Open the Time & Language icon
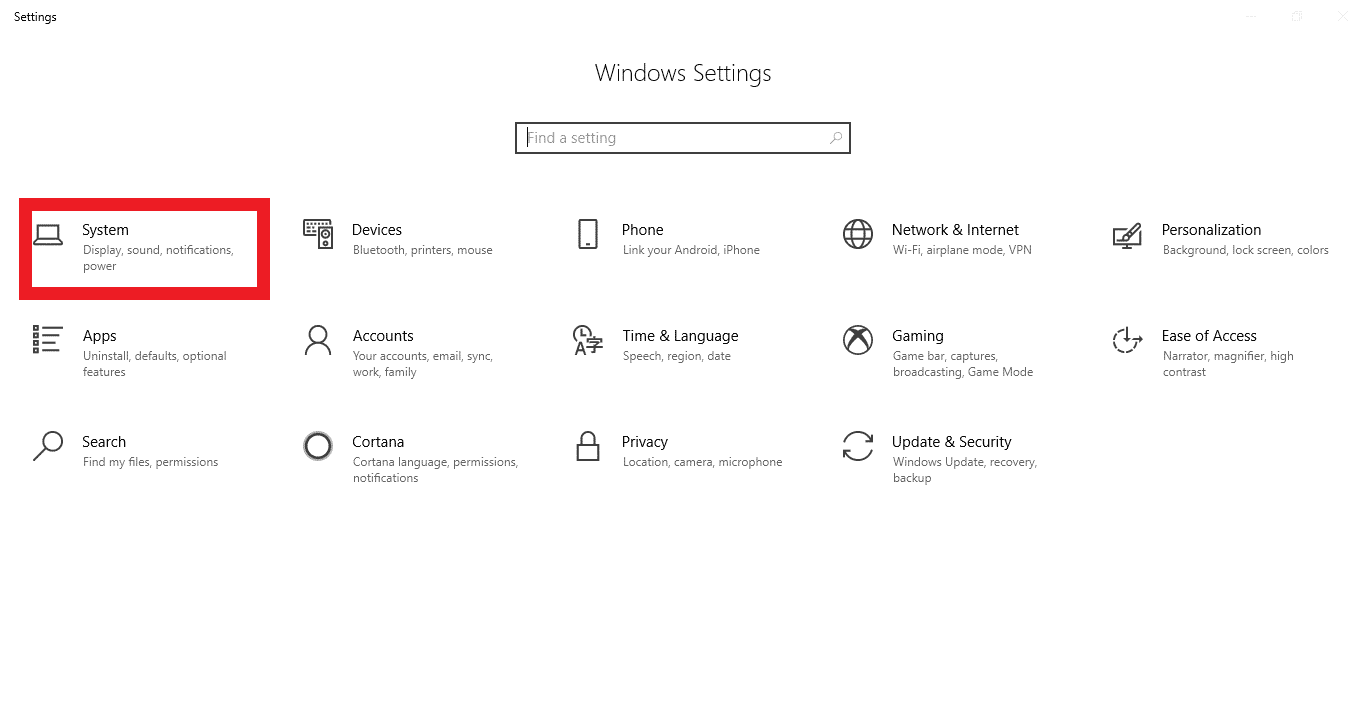This screenshot has width=1366, height=728. point(588,340)
